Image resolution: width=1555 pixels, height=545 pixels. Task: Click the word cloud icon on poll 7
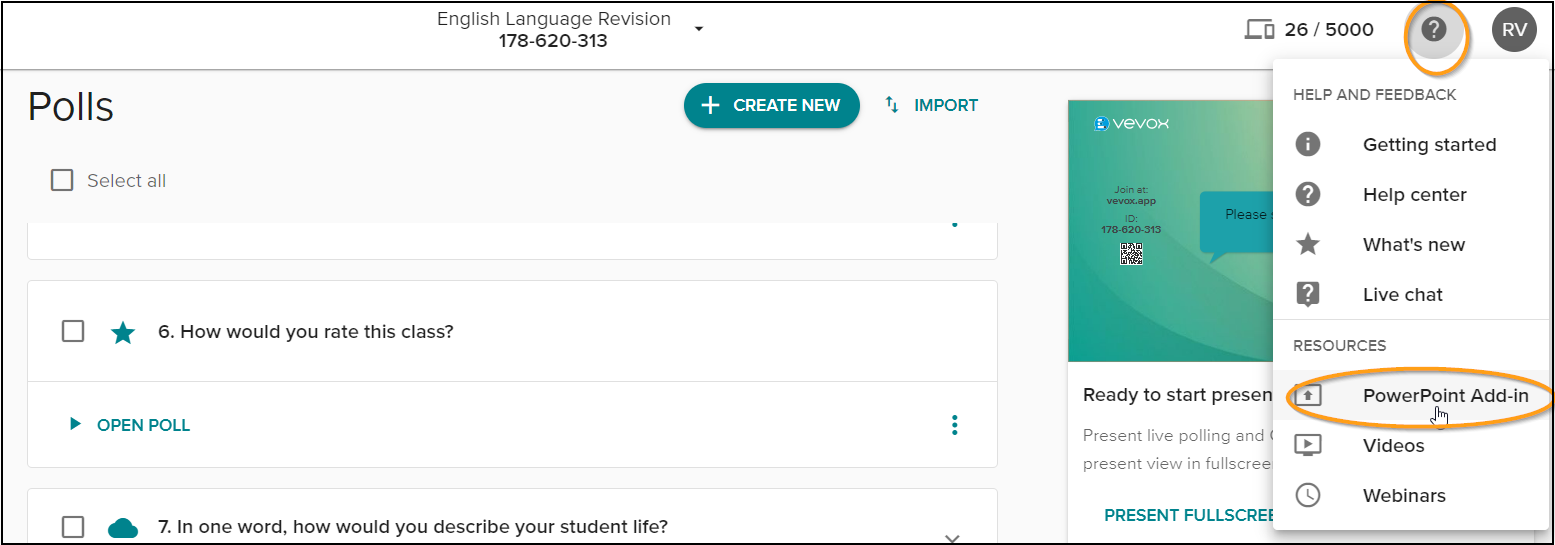[123, 527]
